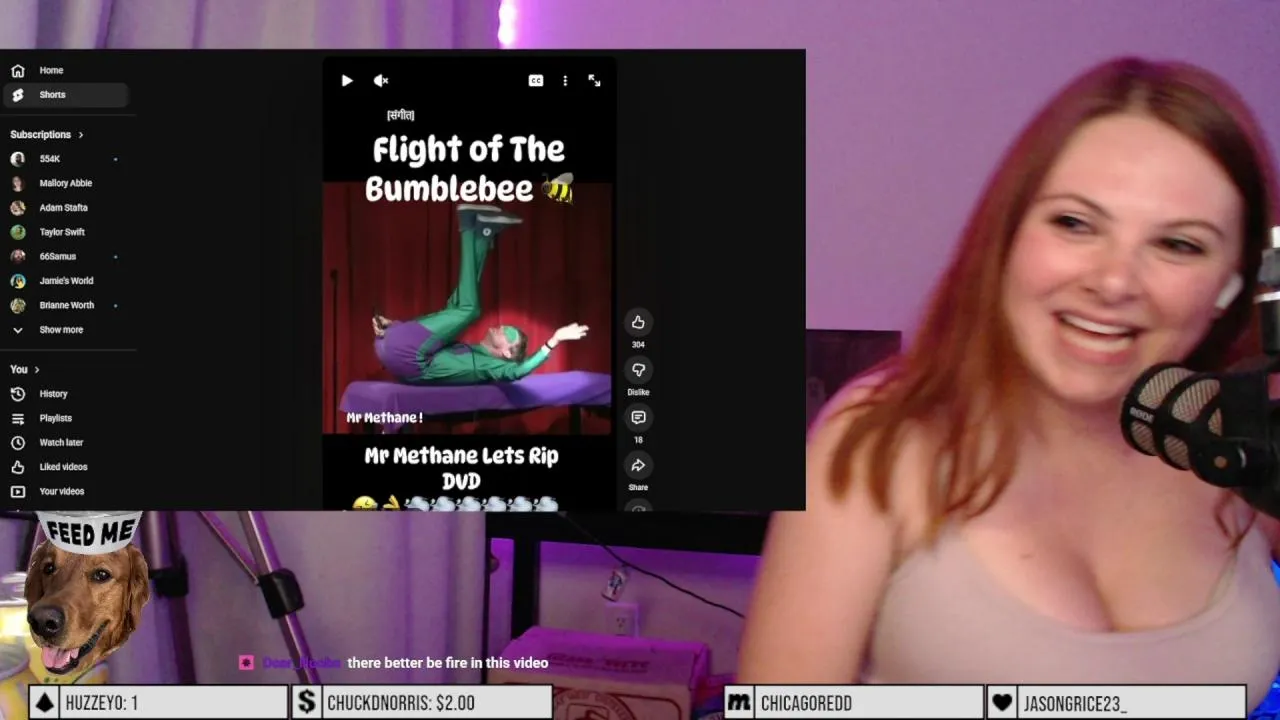This screenshot has width=1280, height=720.
Task: Open Brianne Worth channel
Action: click(x=65, y=305)
